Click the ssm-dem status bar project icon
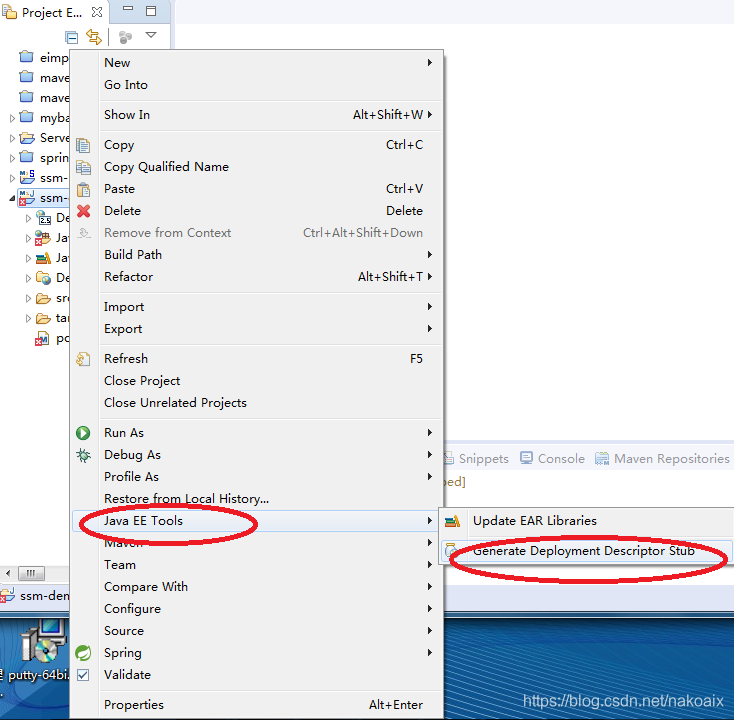This screenshot has height=720, width=734. point(7,595)
